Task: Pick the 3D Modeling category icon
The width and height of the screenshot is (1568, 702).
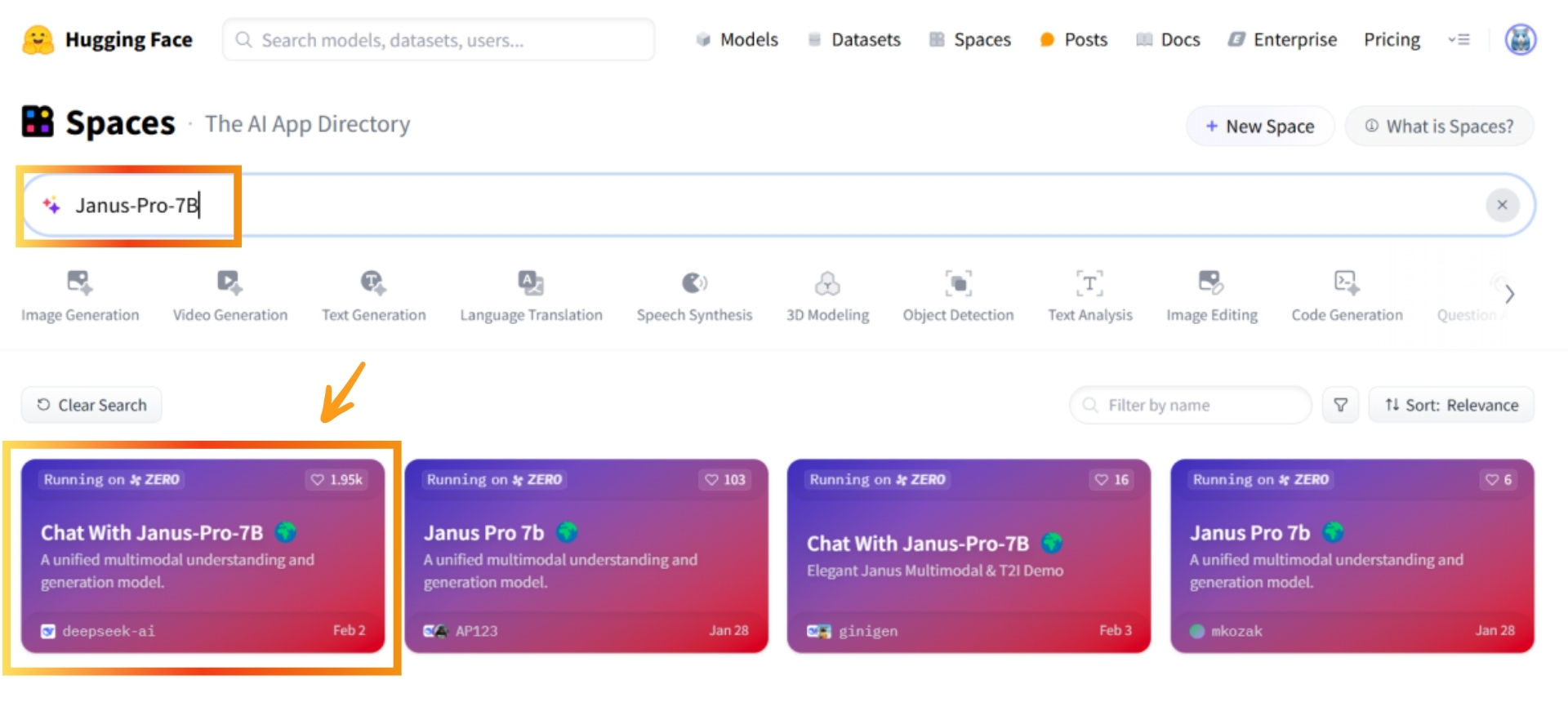Action: click(827, 283)
